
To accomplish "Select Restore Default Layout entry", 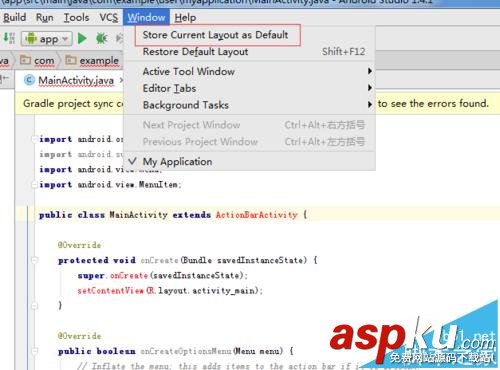I will tap(250, 52).
